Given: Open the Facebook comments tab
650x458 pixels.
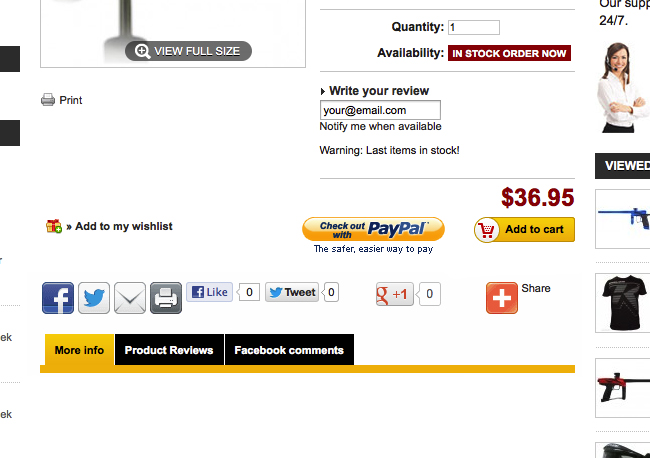Looking at the screenshot, I should point(289,350).
